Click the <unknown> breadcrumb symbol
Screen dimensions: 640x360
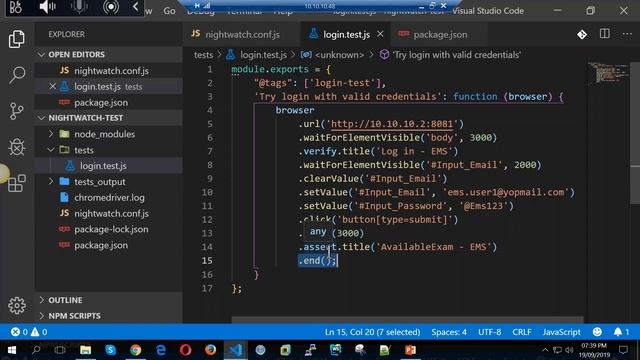pos(340,55)
